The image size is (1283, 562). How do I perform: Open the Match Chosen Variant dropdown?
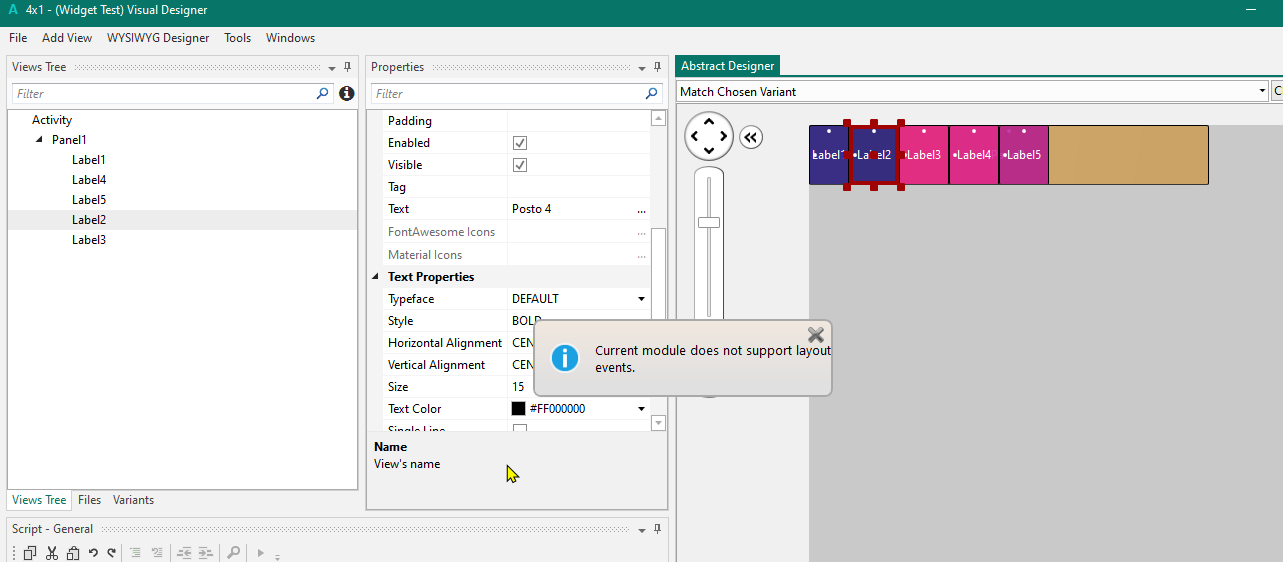pyautogui.click(x=1262, y=91)
